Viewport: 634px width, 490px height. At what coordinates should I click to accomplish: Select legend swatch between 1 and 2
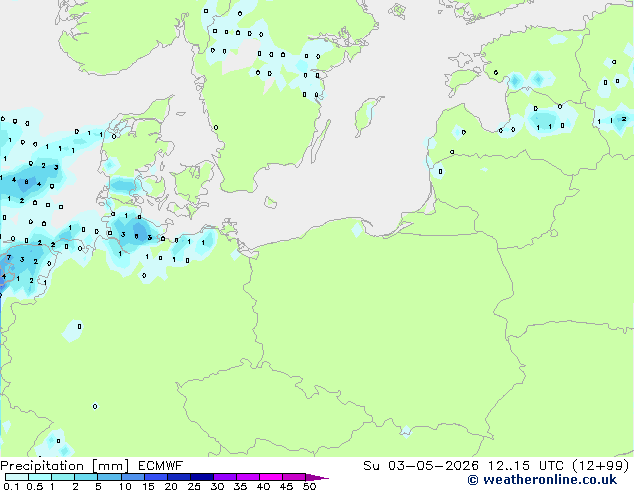pyautogui.click(x=63, y=477)
